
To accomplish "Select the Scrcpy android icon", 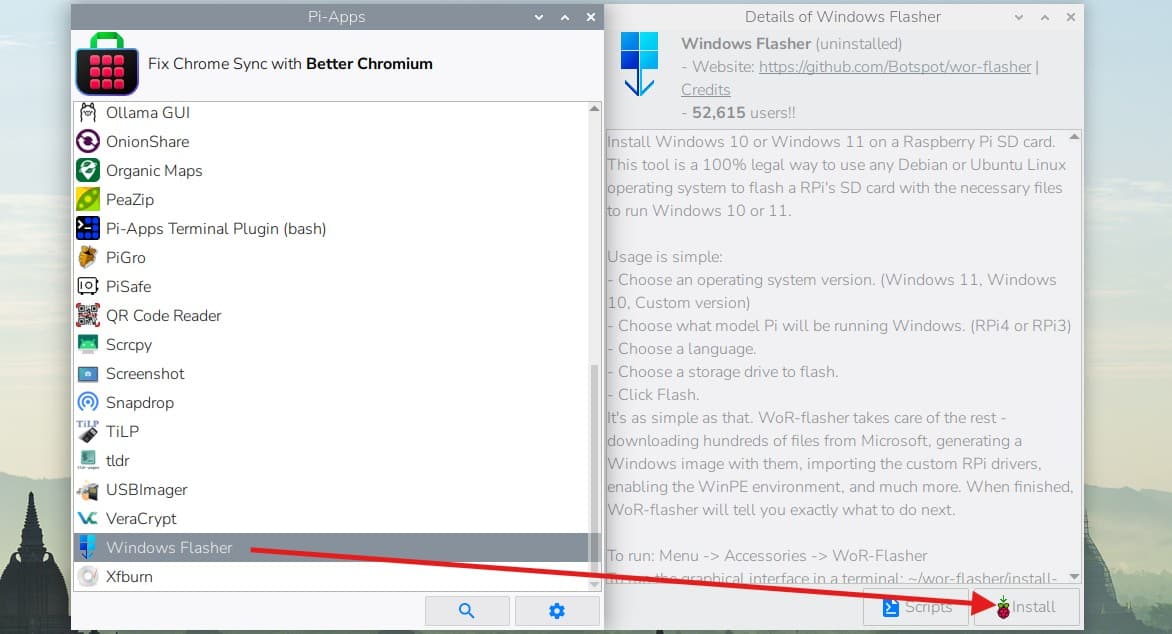I will point(88,344).
